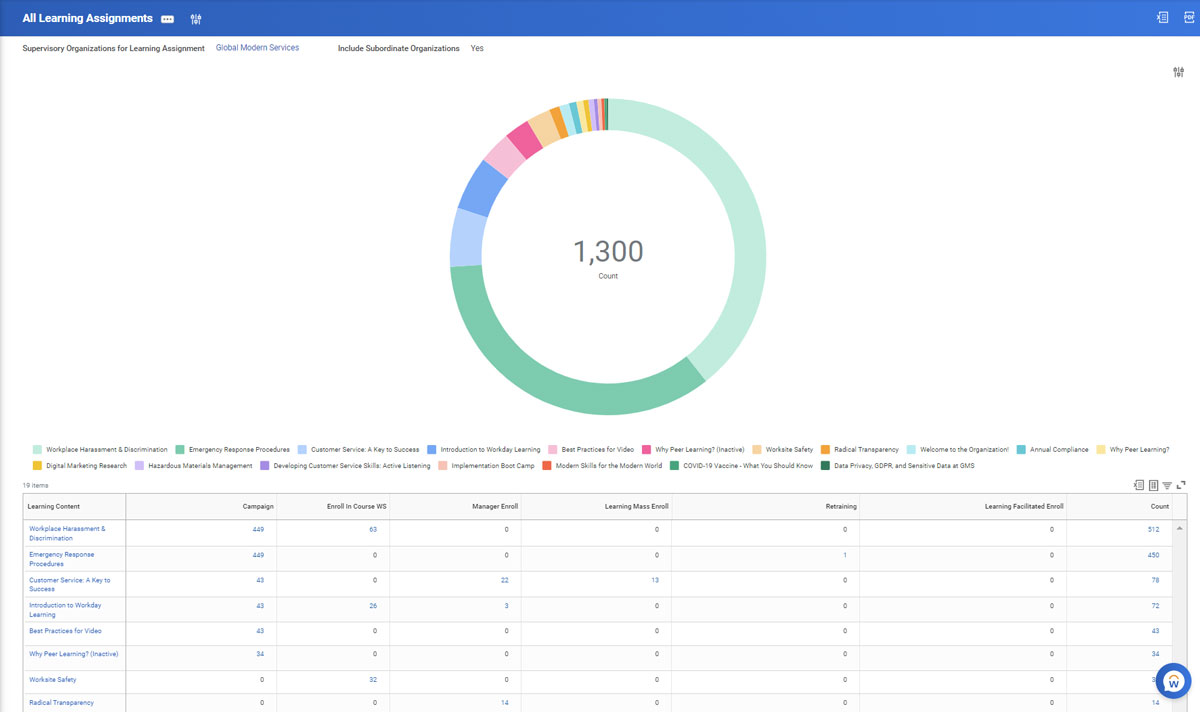Open chart configuration sliders icon above donut

1179,72
